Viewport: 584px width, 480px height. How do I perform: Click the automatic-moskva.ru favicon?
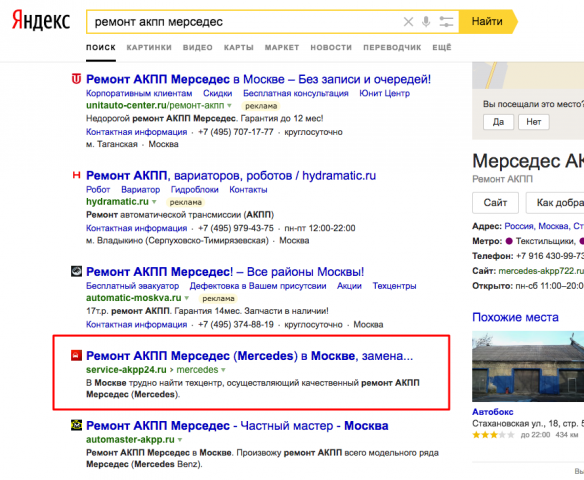(x=76, y=271)
